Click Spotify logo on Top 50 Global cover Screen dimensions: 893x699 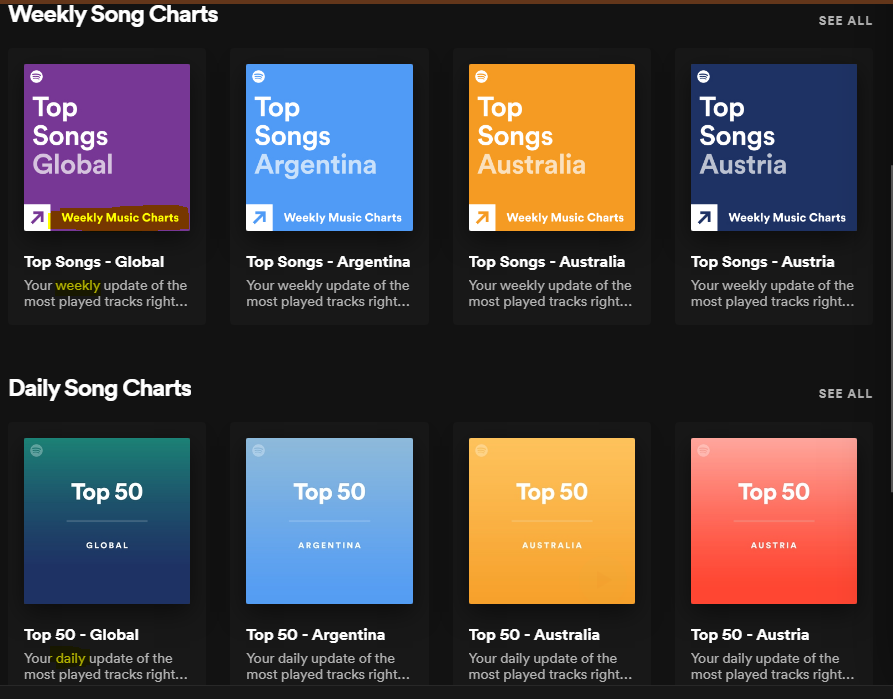click(36, 451)
